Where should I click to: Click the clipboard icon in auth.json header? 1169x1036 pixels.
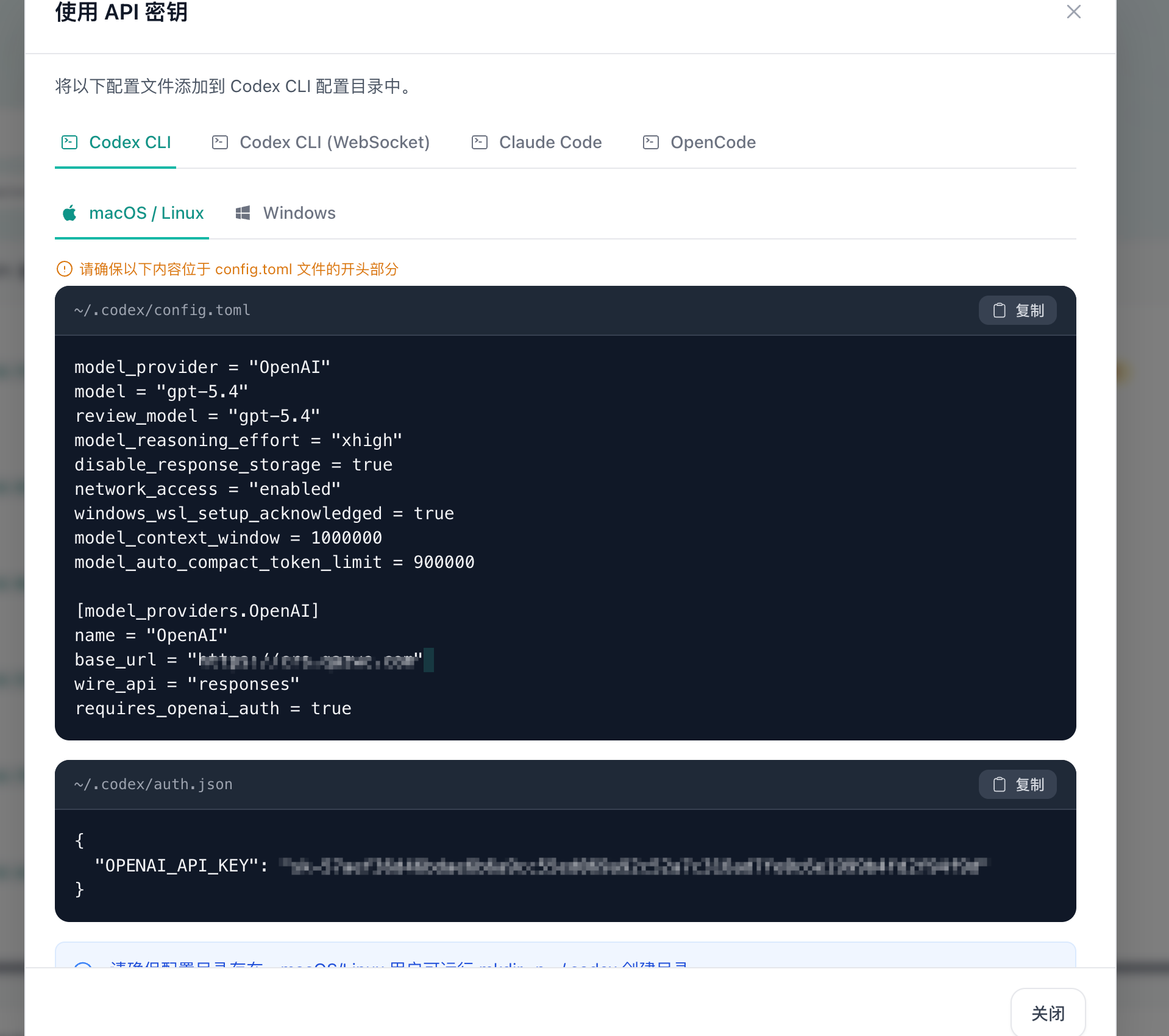[x=999, y=785]
